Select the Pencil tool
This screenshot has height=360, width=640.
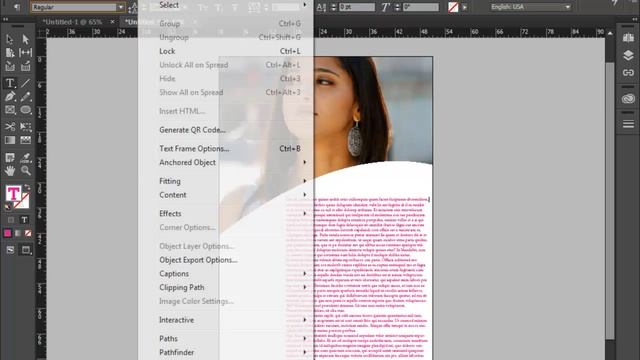(x=26, y=96)
